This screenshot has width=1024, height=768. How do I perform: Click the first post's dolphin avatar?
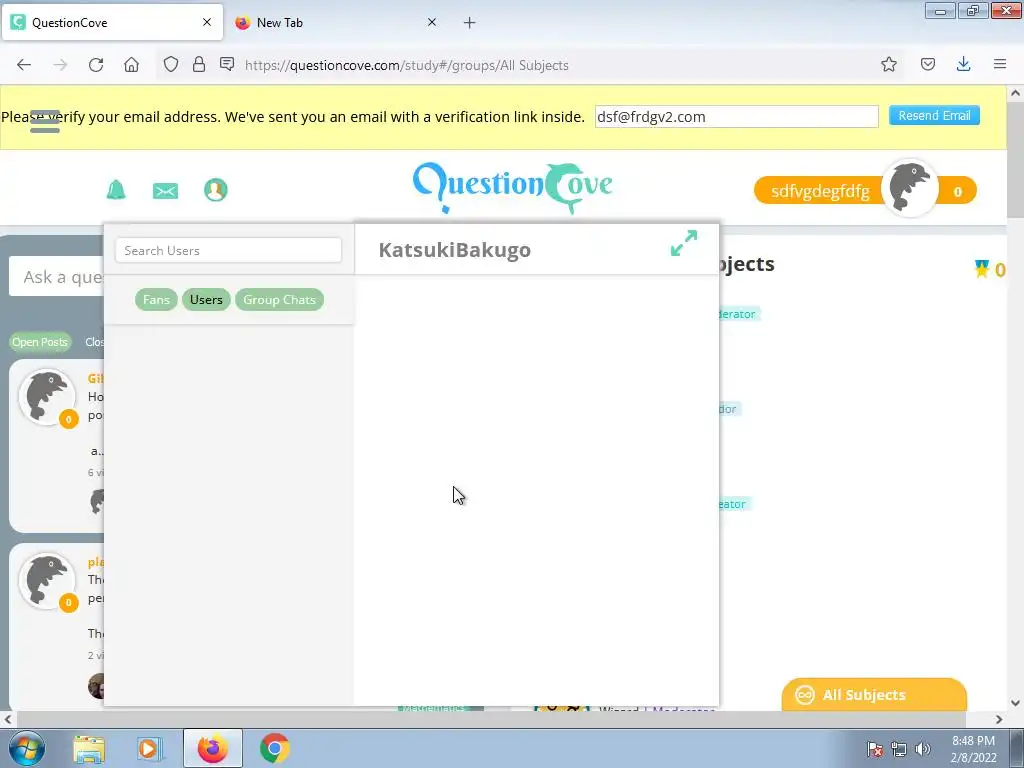pos(46,397)
